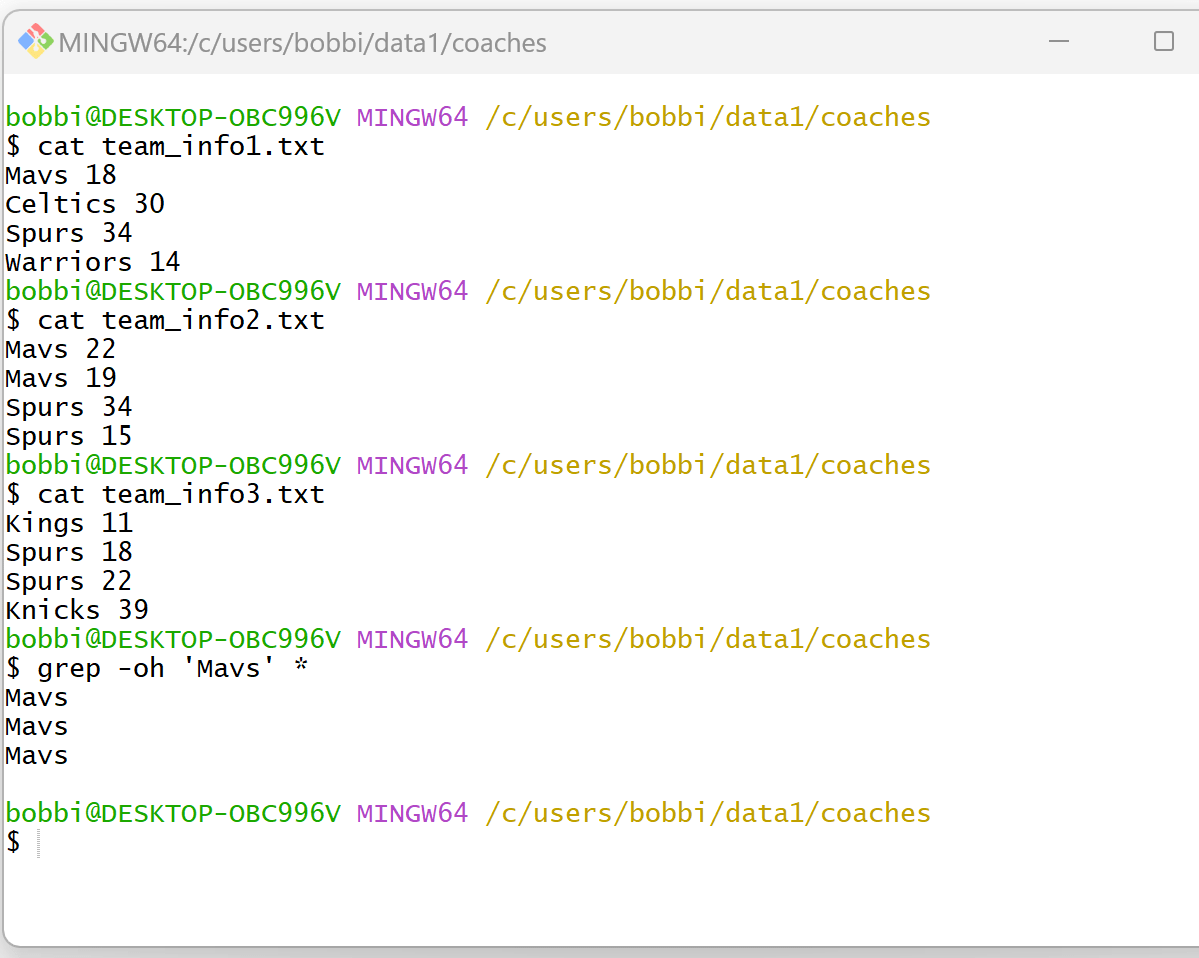Select the 'Celtics 30' output line

pyautogui.click(x=85, y=204)
